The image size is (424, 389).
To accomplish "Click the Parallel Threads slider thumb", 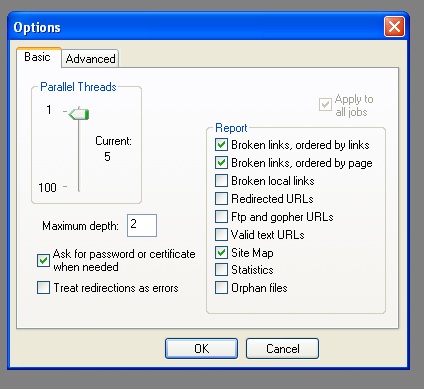I will coord(79,114).
